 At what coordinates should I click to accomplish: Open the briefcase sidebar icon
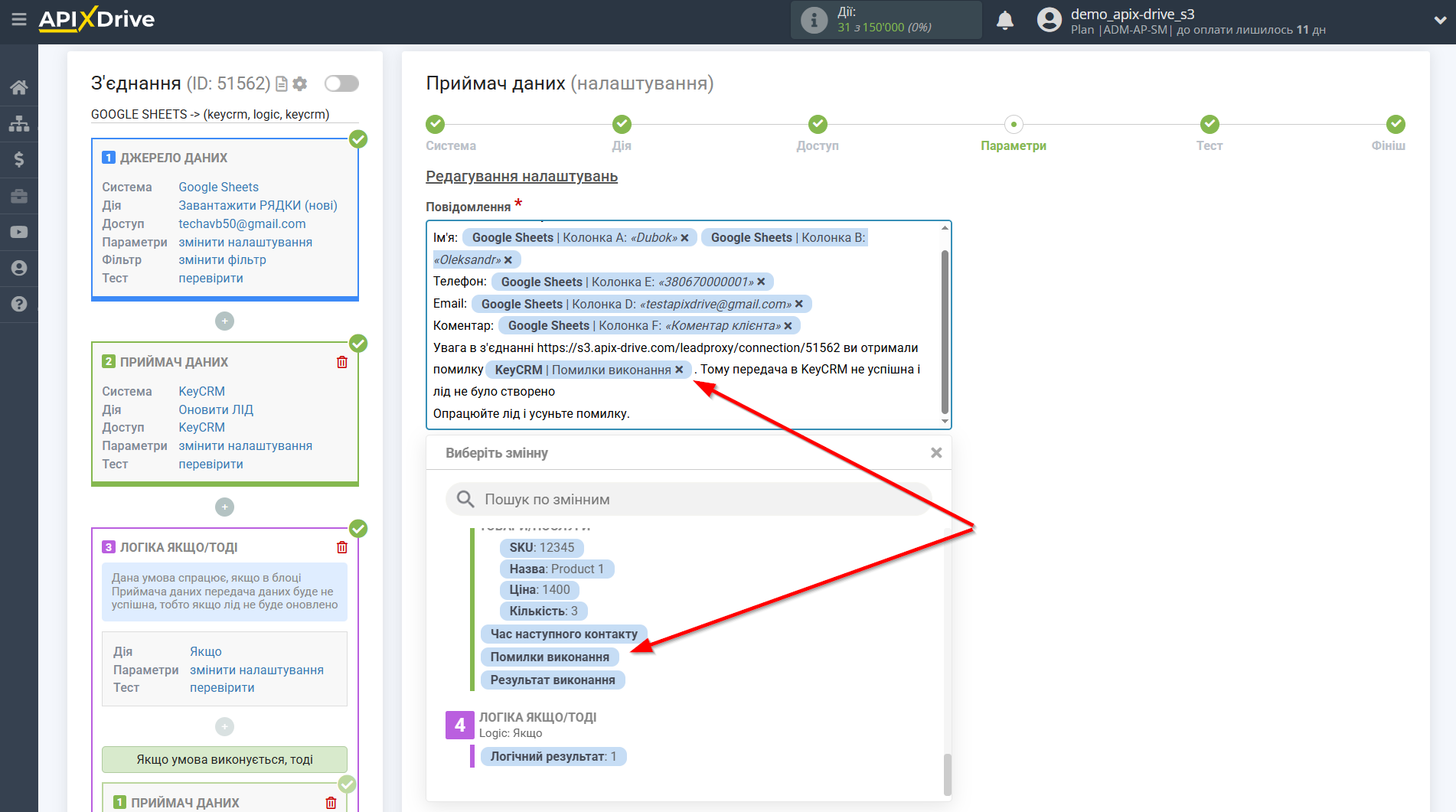tap(19, 196)
